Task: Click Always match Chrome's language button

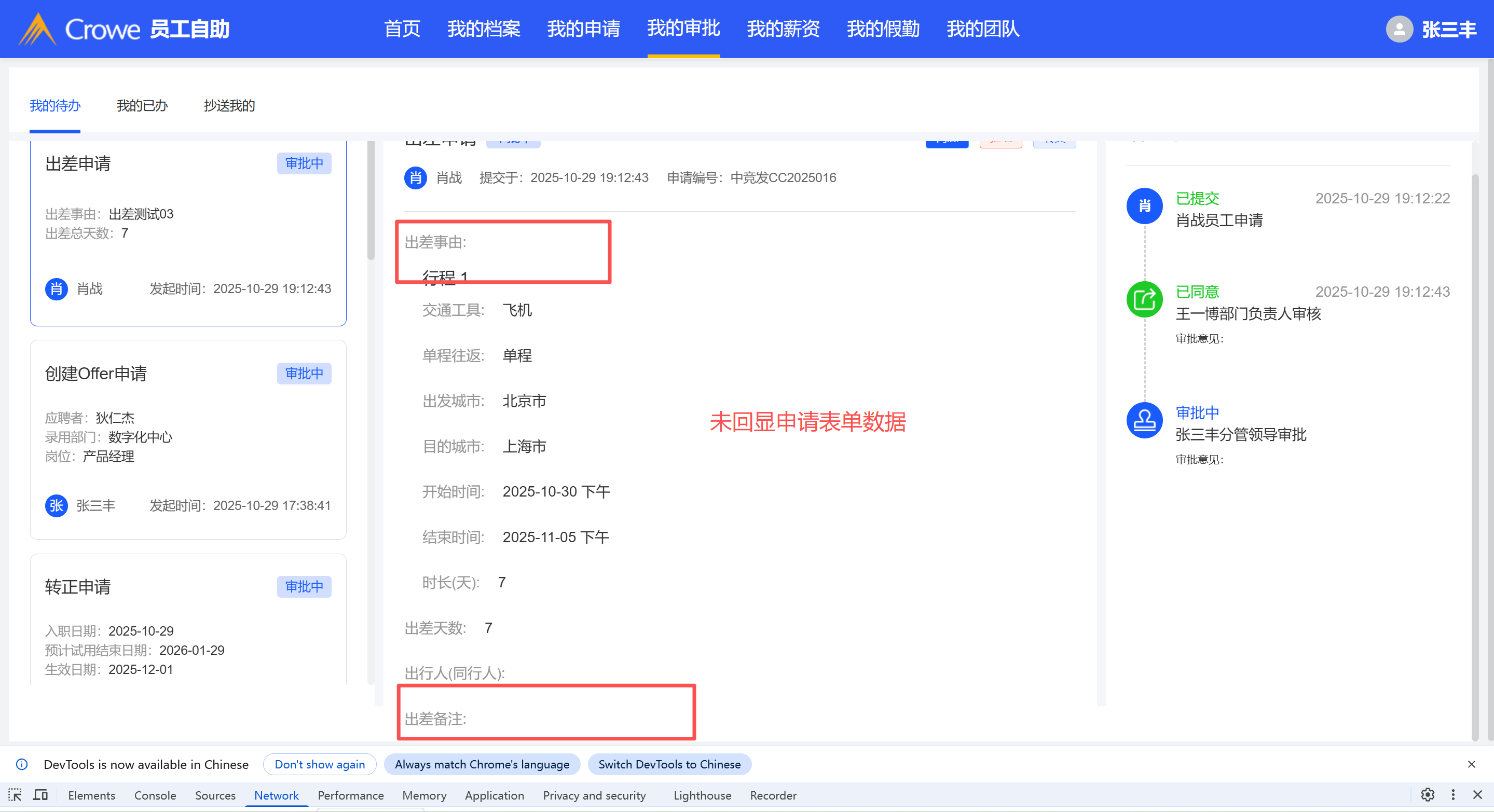Action: tap(482, 764)
